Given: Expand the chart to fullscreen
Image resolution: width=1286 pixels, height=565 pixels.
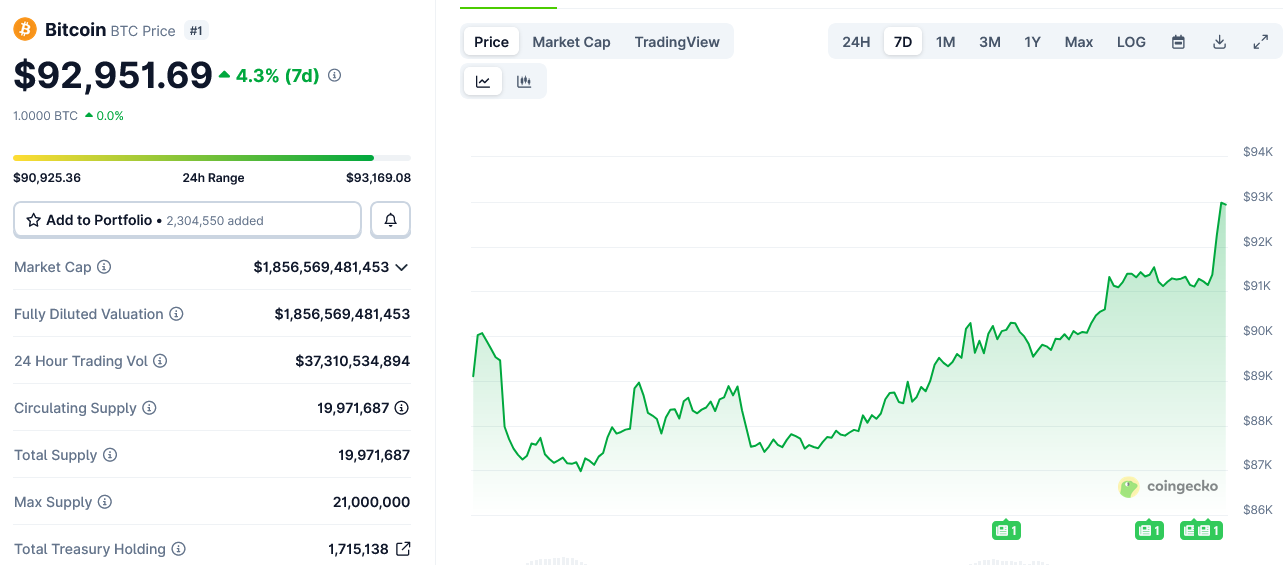Looking at the screenshot, I should coord(1260,42).
